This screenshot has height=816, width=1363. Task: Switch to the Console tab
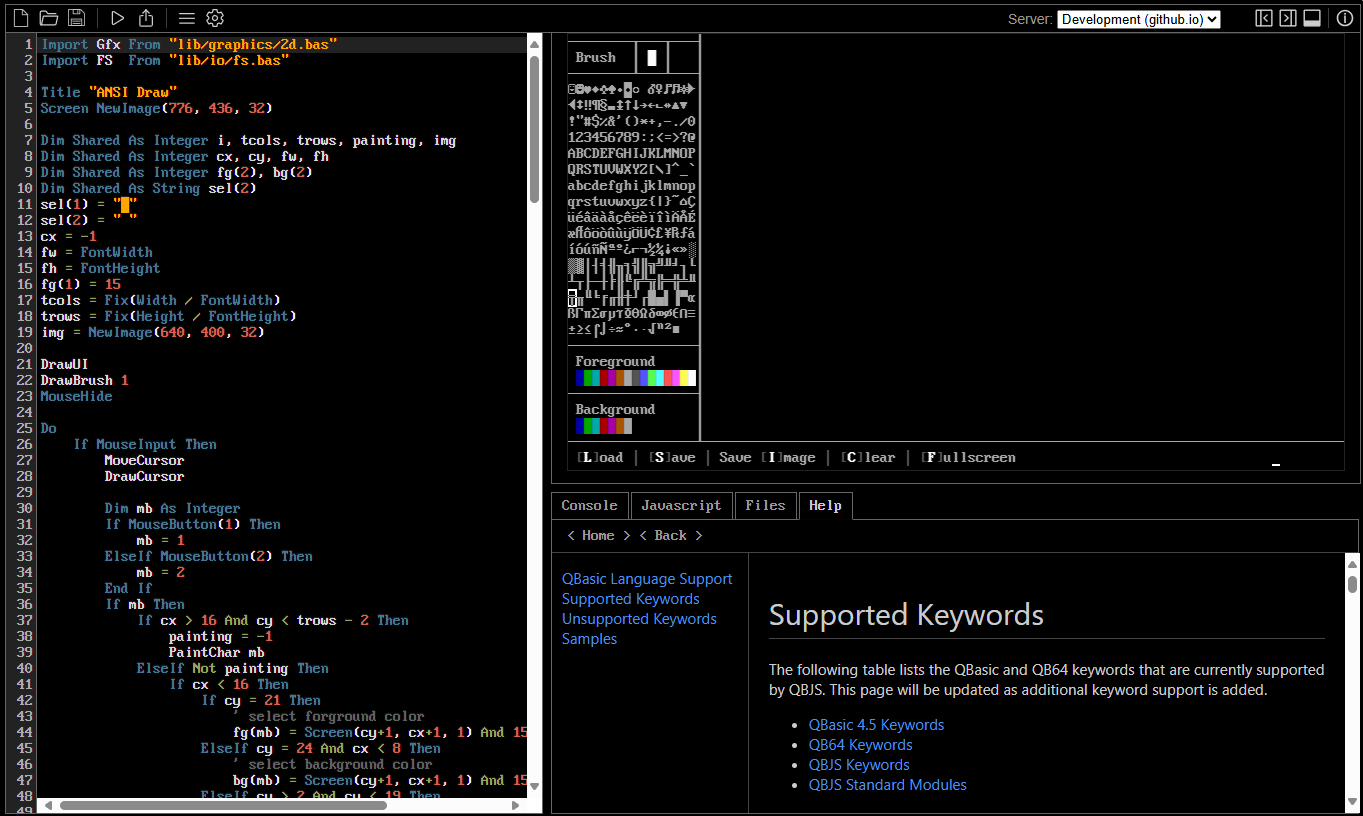pyautogui.click(x=589, y=506)
